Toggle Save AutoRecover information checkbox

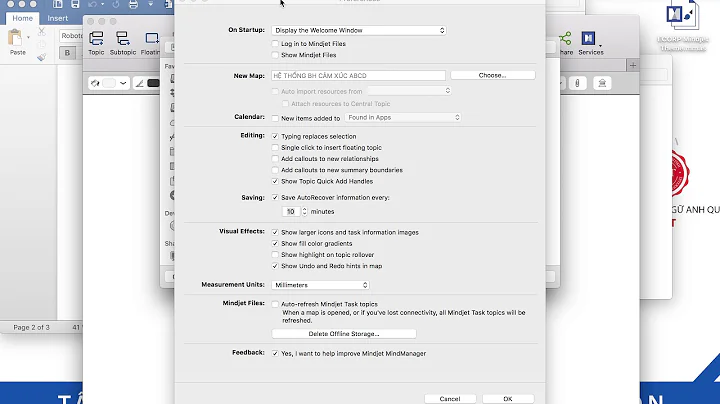275,197
